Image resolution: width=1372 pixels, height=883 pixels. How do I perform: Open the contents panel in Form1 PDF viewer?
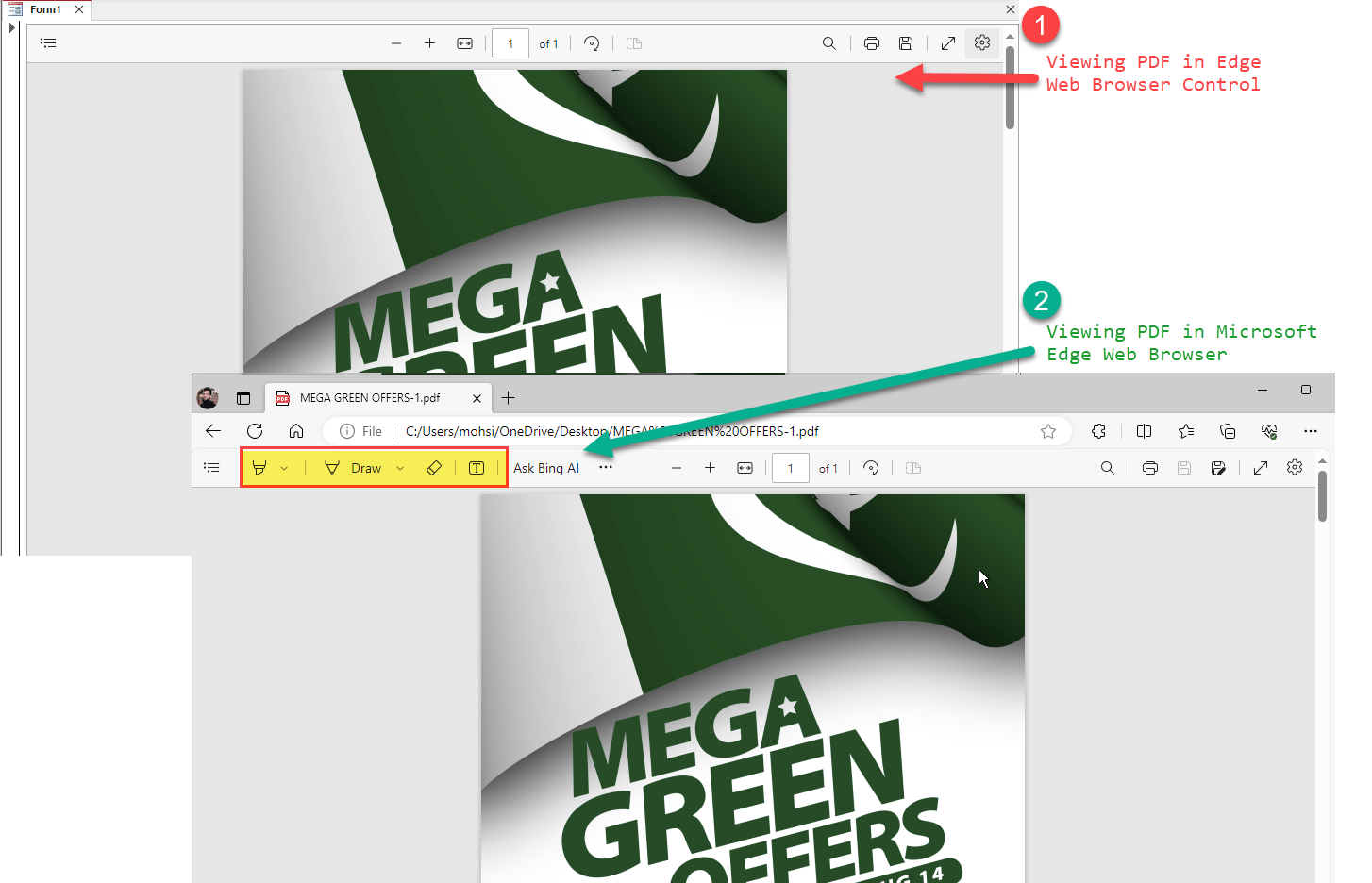tap(48, 43)
